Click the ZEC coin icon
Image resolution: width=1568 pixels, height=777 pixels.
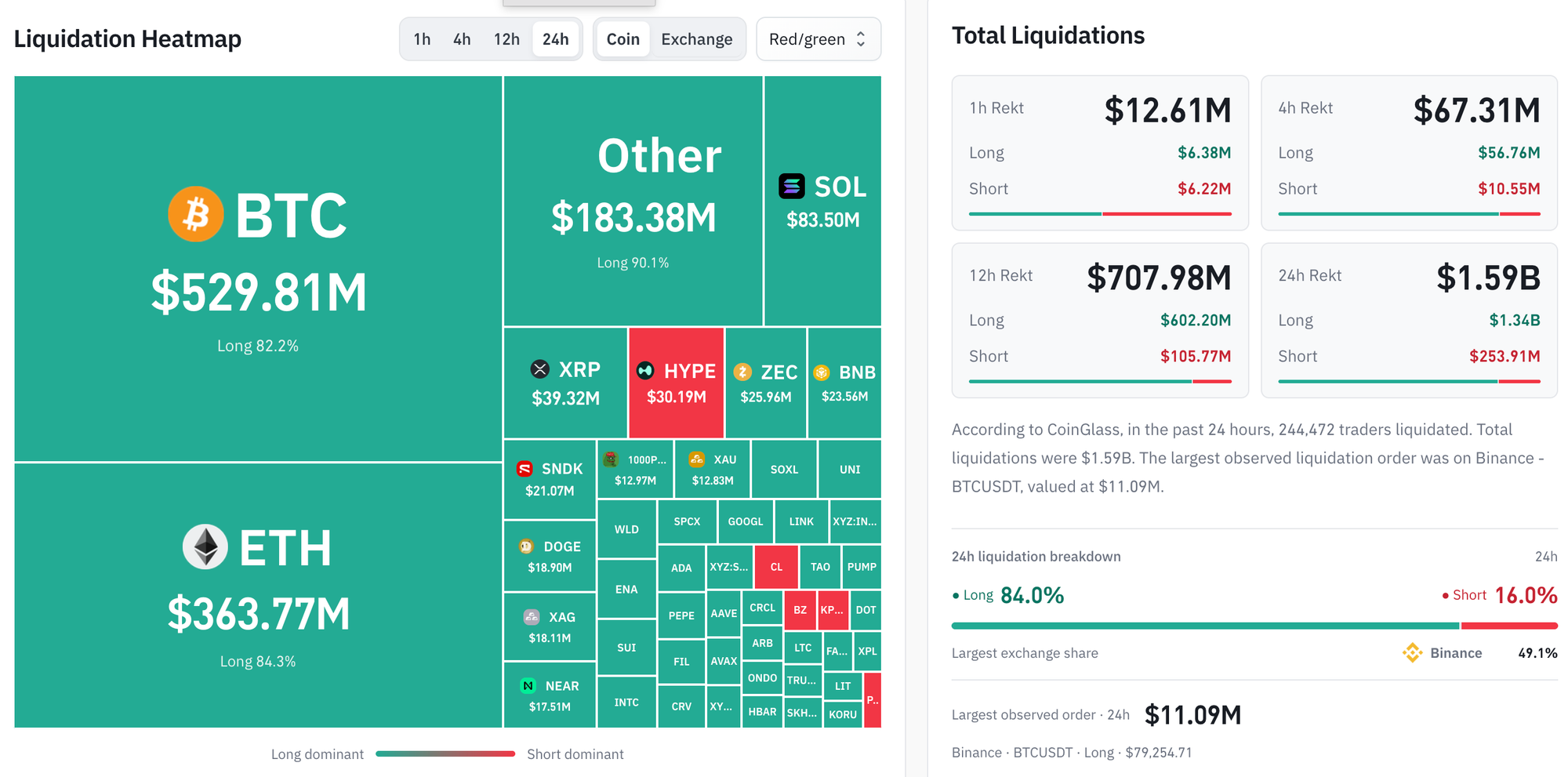click(x=742, y=372)
